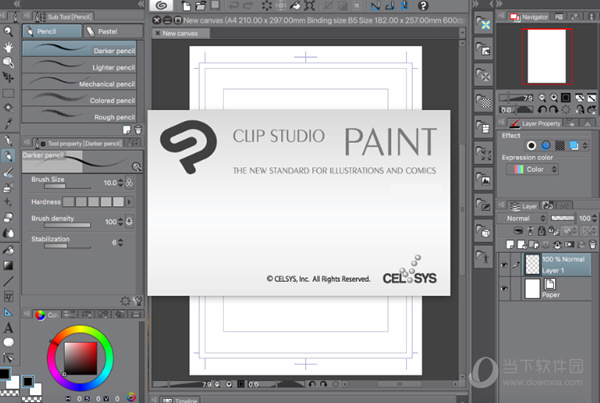Screen dimensions: 600x403
Task: Toggle lock on the layer
Action: point(541,230)
